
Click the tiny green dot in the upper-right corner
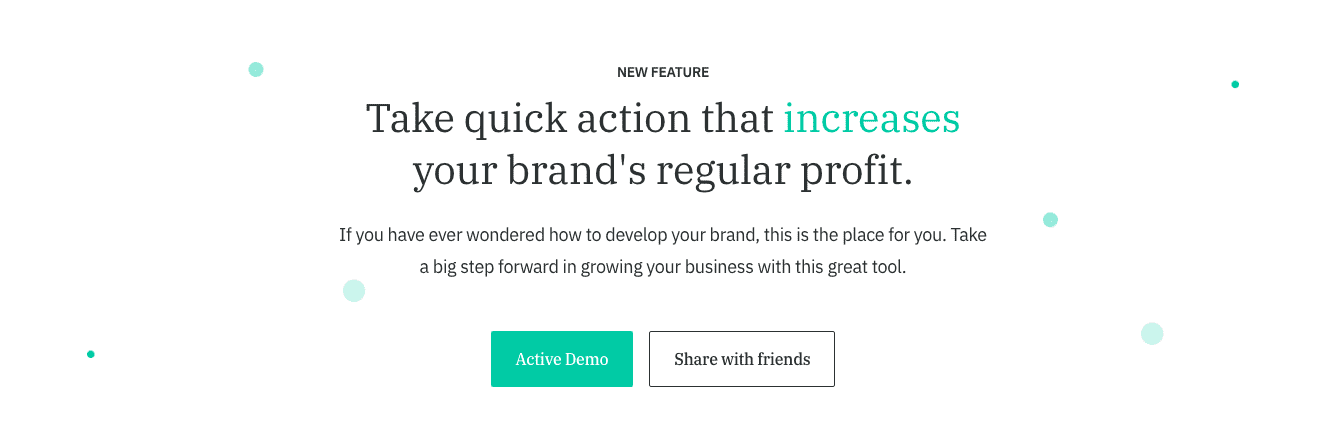pyautogui.click(x=1235, y=84)
